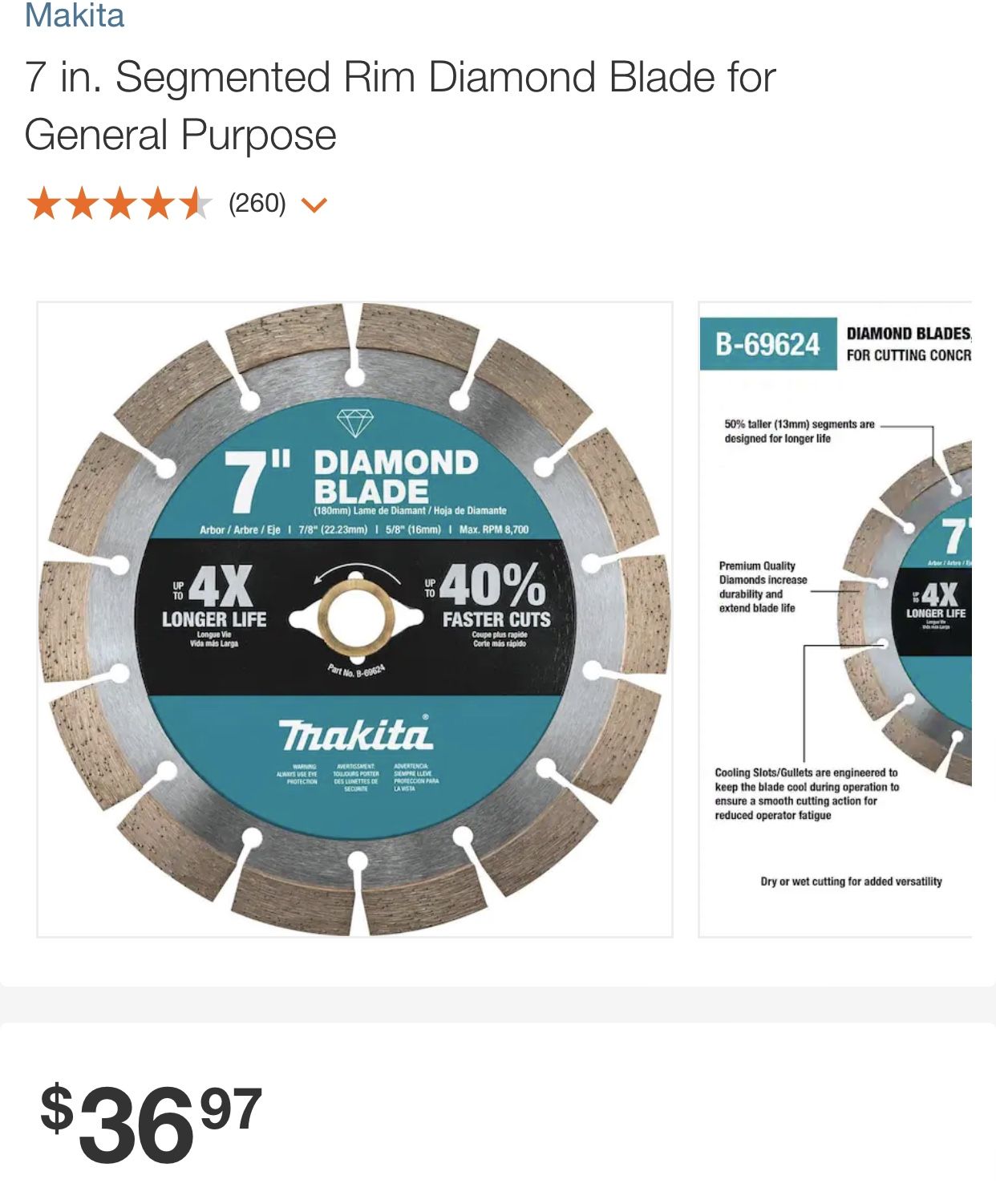Click the "4X Longer Life" label on the blade

[214, 603]
